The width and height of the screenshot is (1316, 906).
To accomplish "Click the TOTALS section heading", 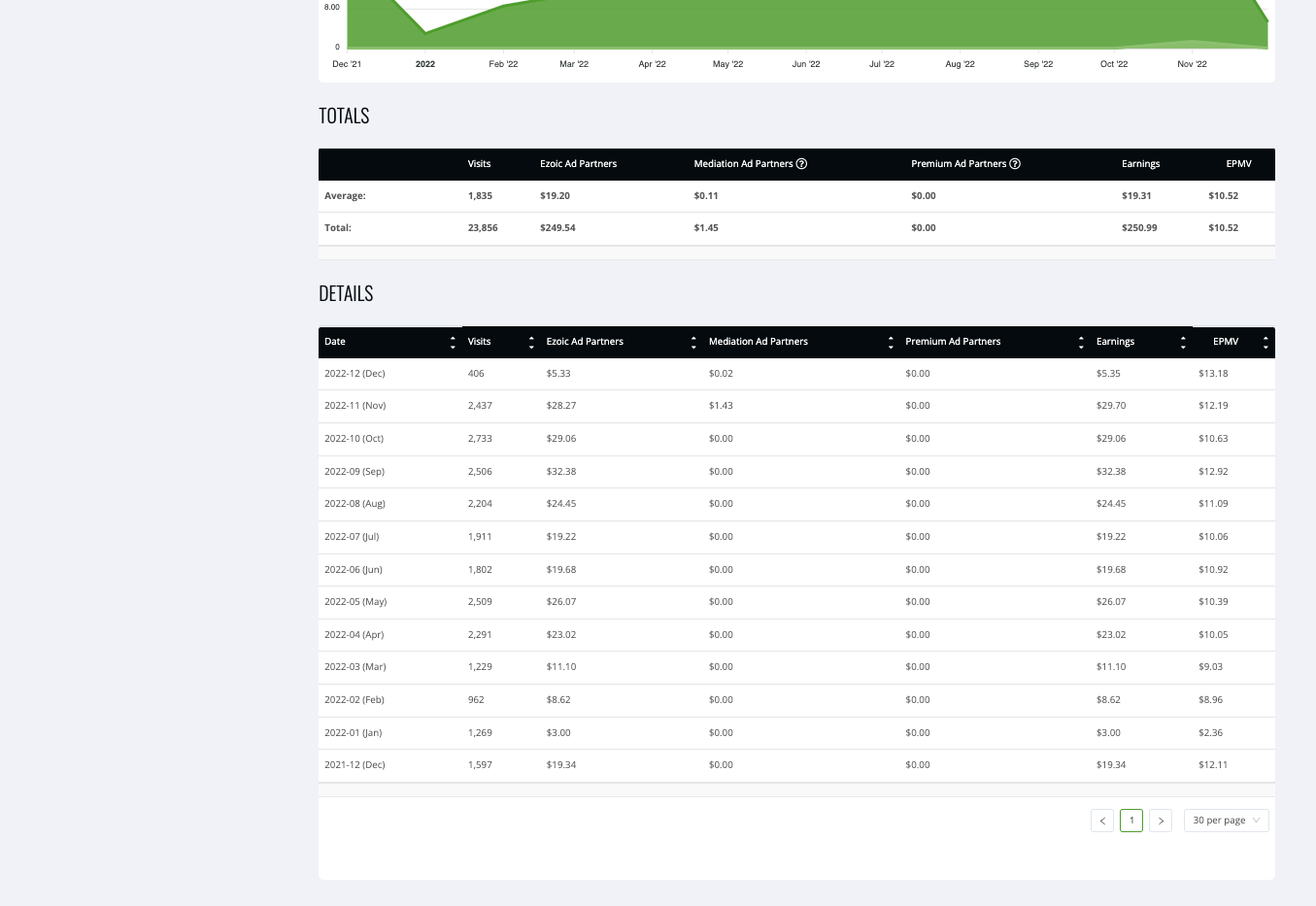I will pyautogui.click(x=344, y=116).
